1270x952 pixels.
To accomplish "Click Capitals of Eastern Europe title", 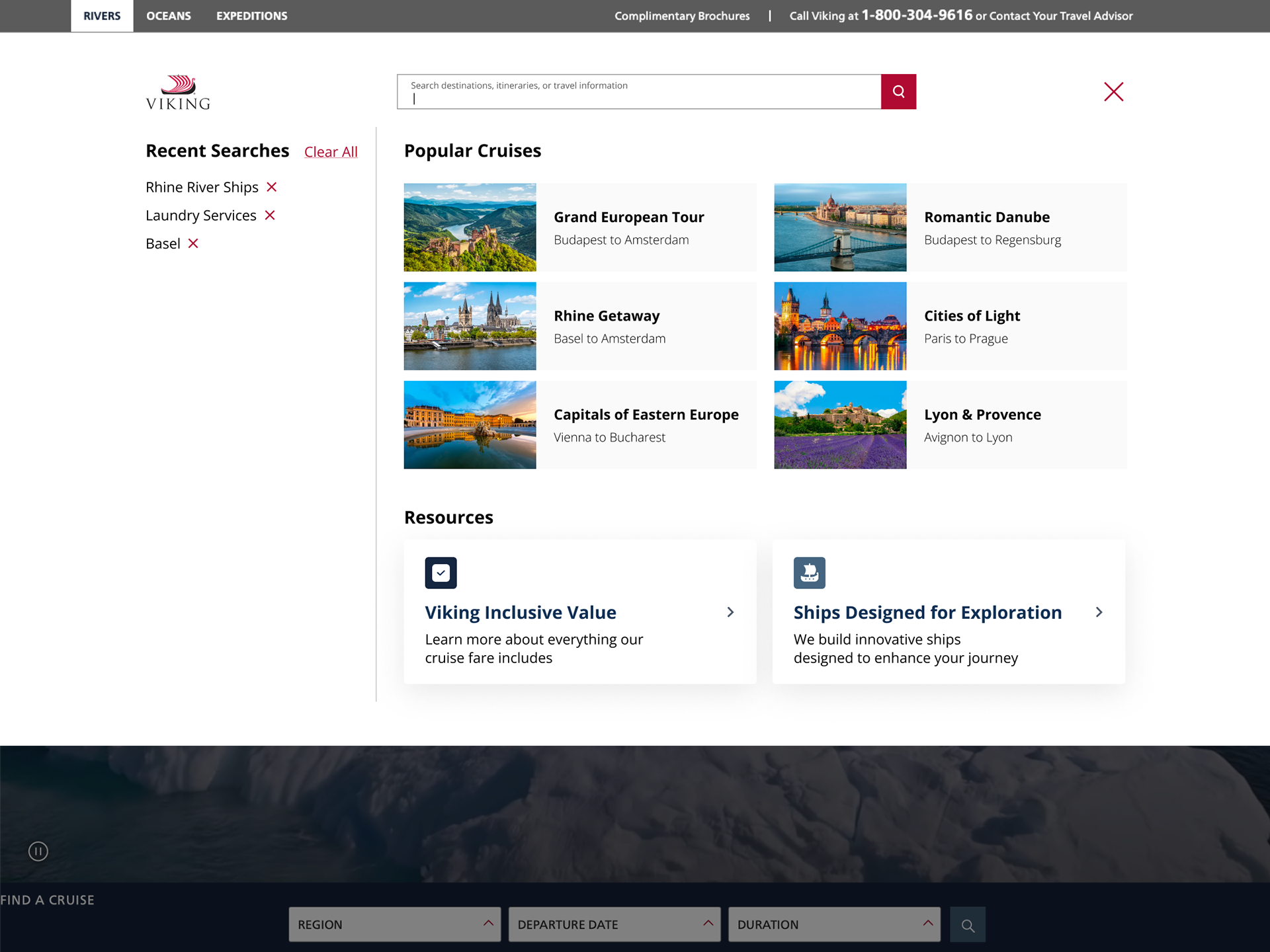I will coord(646,415).
